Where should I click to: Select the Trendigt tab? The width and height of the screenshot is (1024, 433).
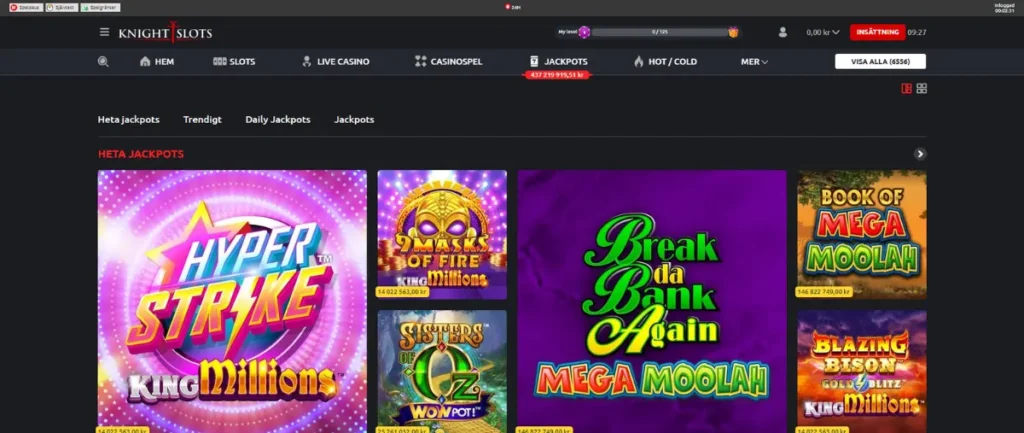click(202, 120)
